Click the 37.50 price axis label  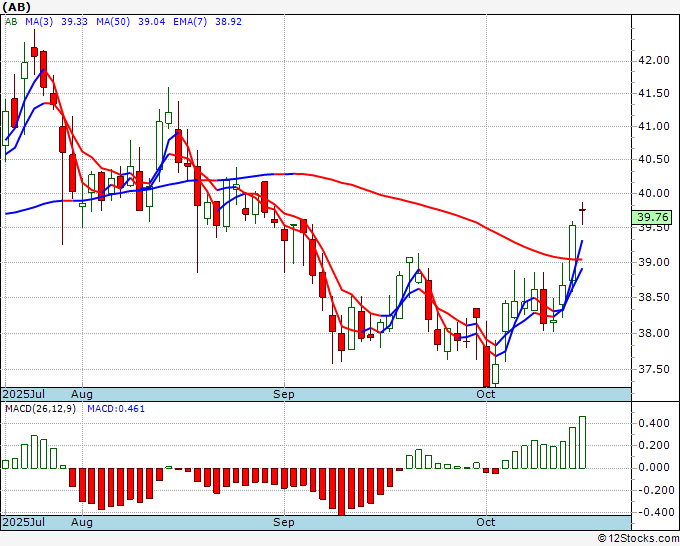point(654,369)
